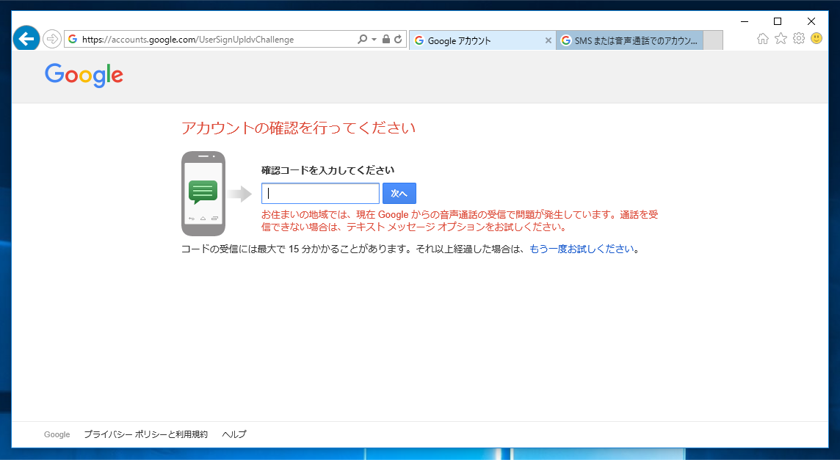Show security report via lock icon
Image resolution: width=840 pixels, height=460 pixels.
pos(386,39)
